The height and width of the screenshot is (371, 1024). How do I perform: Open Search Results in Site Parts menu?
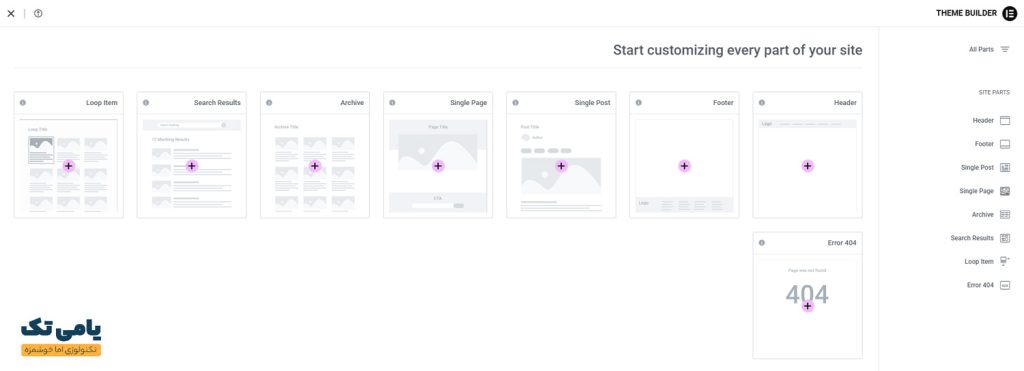[972, 238]
